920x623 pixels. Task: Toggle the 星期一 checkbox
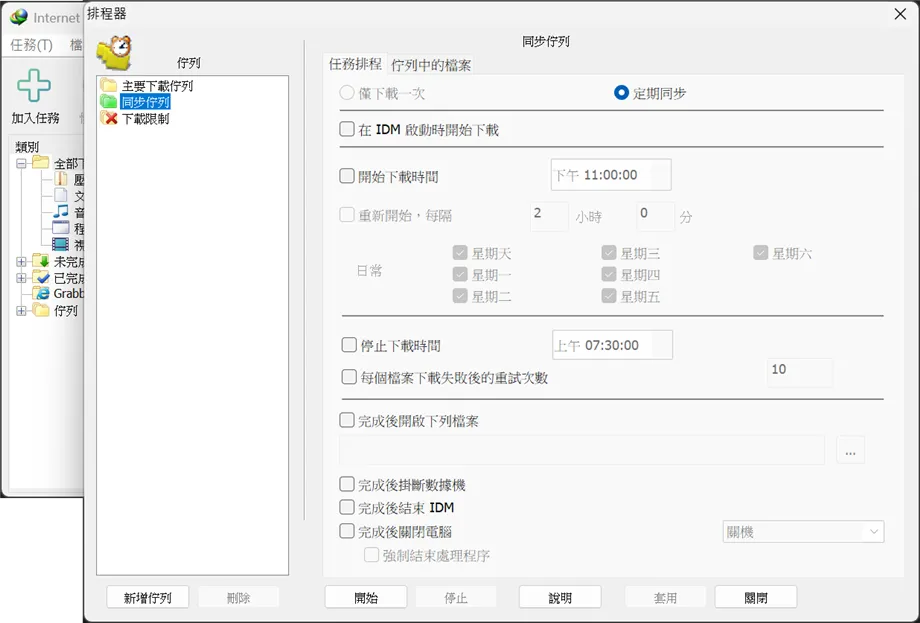(460, 274)
